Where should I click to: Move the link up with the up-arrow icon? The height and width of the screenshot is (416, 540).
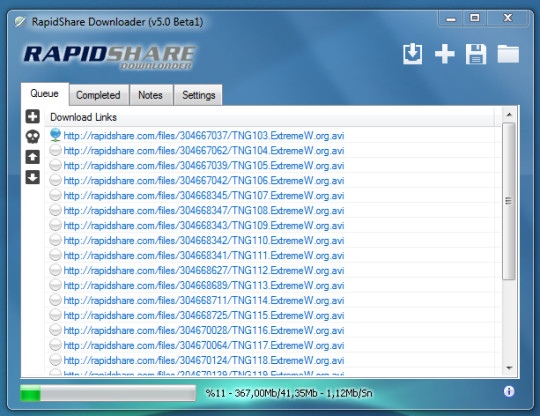[33, 157]
